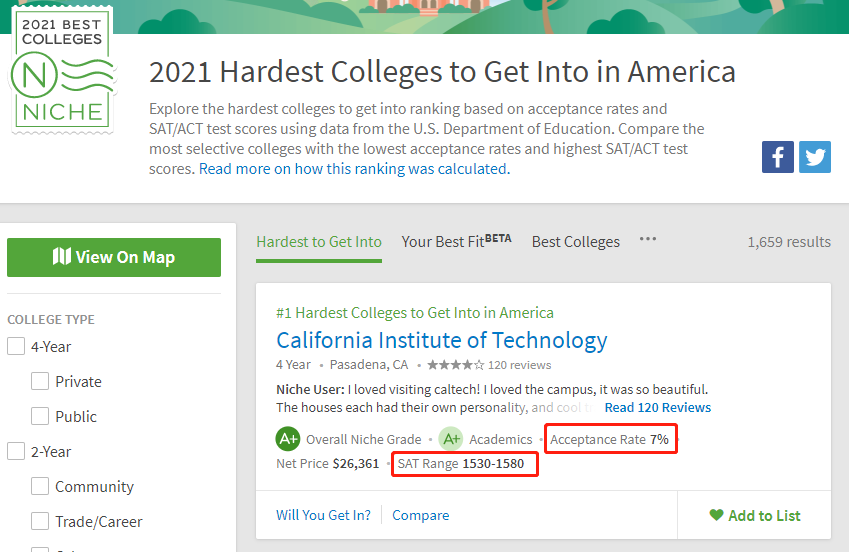Check the Trade/Career checkbox
The width and height of the screenshot is (849, 552).
pyautogui.click(x=40, y=522)
